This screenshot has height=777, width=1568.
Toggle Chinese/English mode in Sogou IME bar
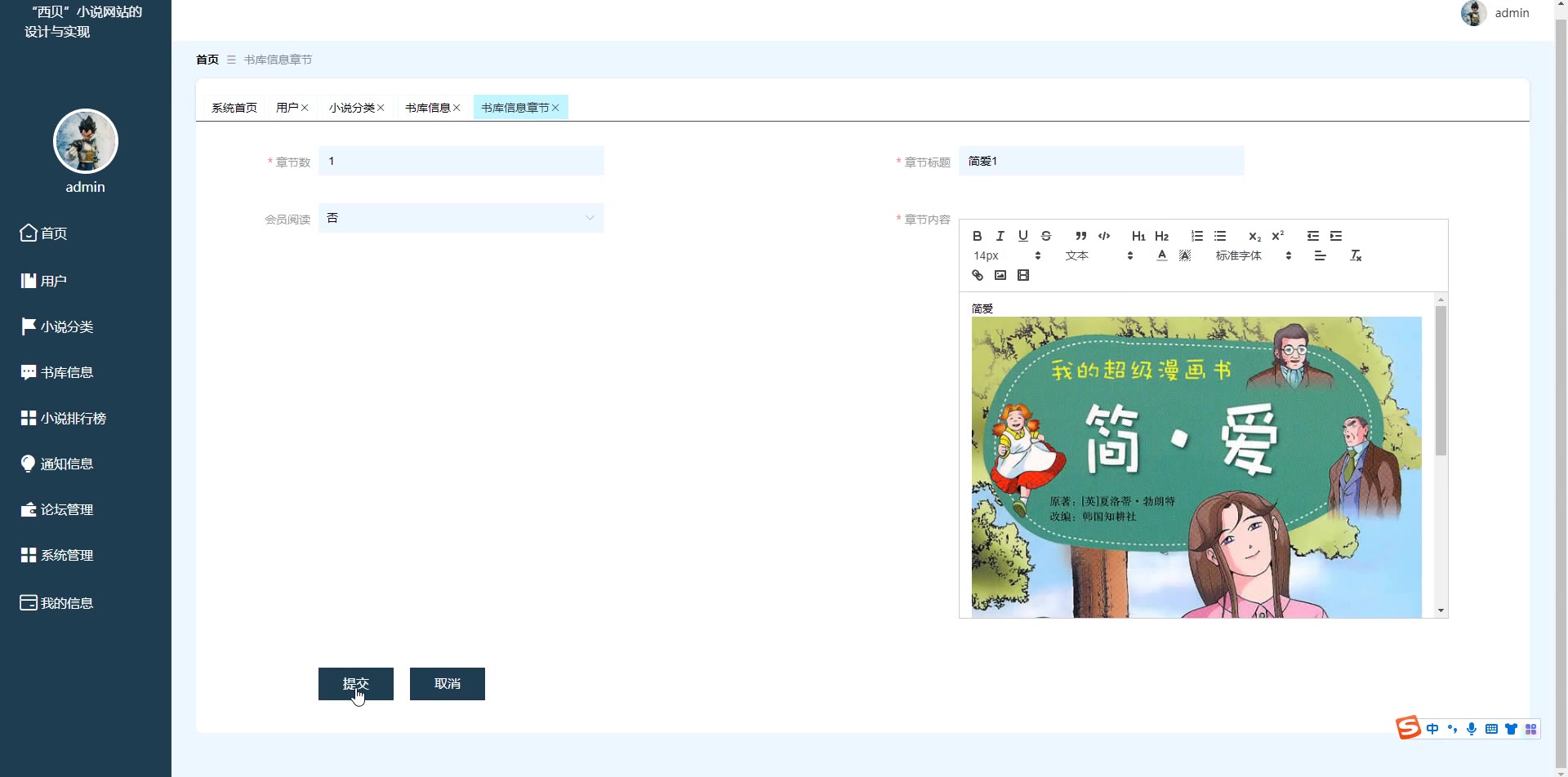point(1432,729)
